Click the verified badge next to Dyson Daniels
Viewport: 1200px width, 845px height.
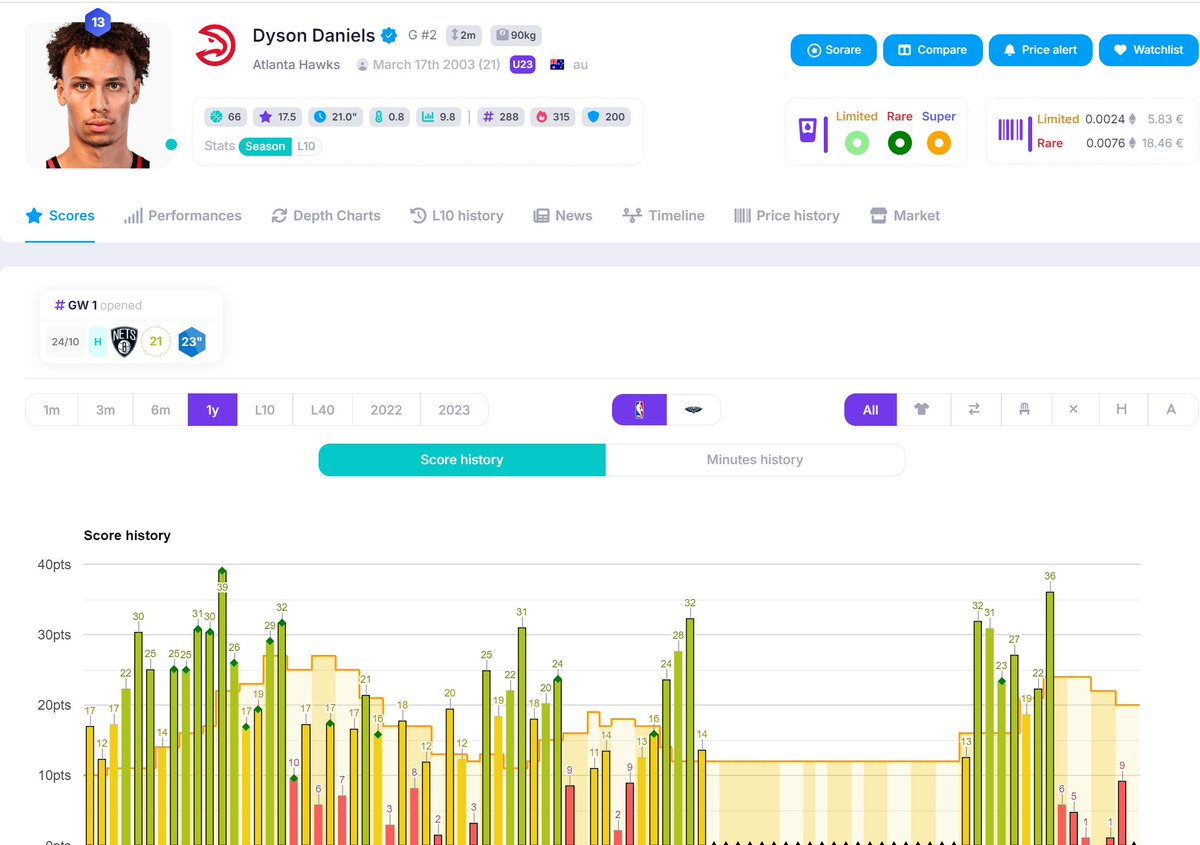(x=389, y=36)
